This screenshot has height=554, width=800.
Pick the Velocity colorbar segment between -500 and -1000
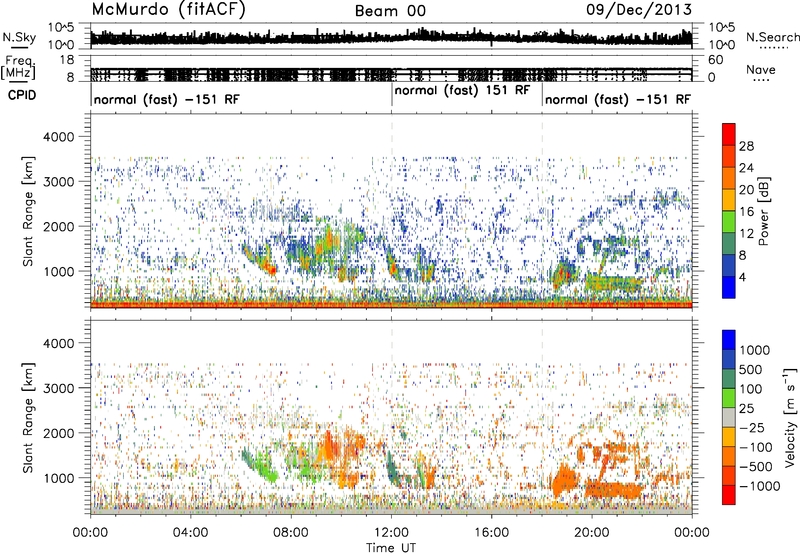729,476
